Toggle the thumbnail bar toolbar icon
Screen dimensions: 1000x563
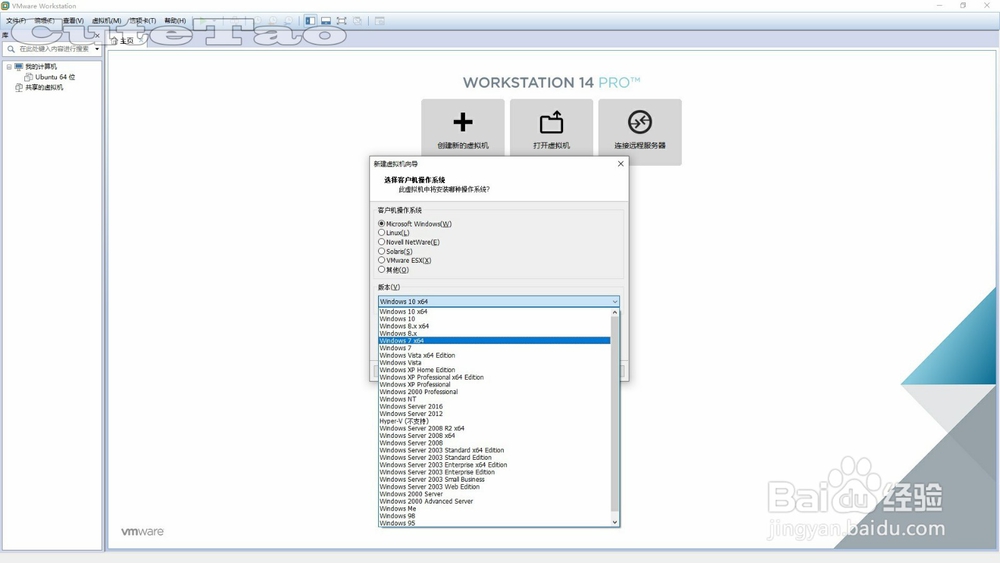tap(326, 21)
